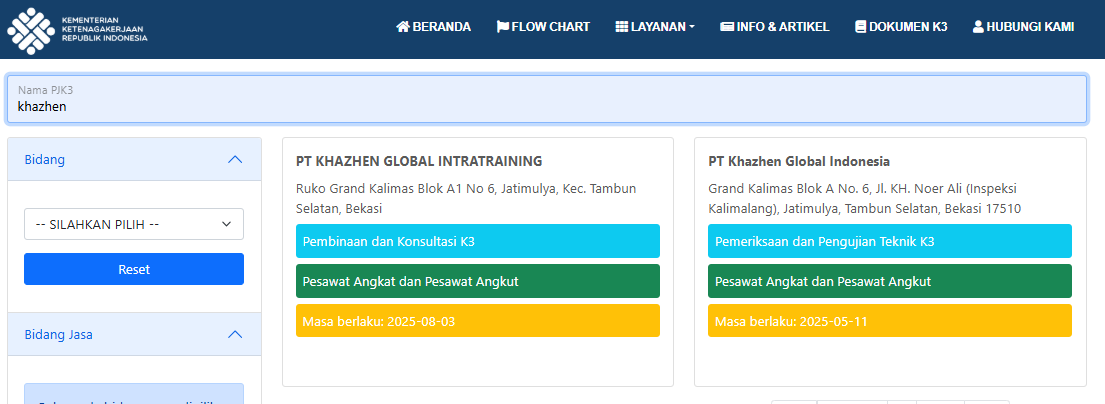This screenshot has width=1105, height=404.
Task: Click Pemeriksaan dan Pengujian Teknik K3 label
Action: point(890,241)
